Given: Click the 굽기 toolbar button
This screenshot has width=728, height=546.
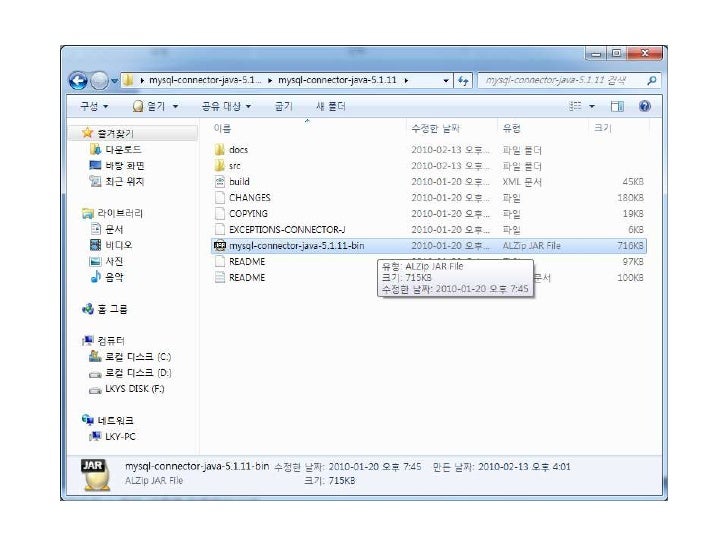Looking at the screenshot, I should point(284,106).
